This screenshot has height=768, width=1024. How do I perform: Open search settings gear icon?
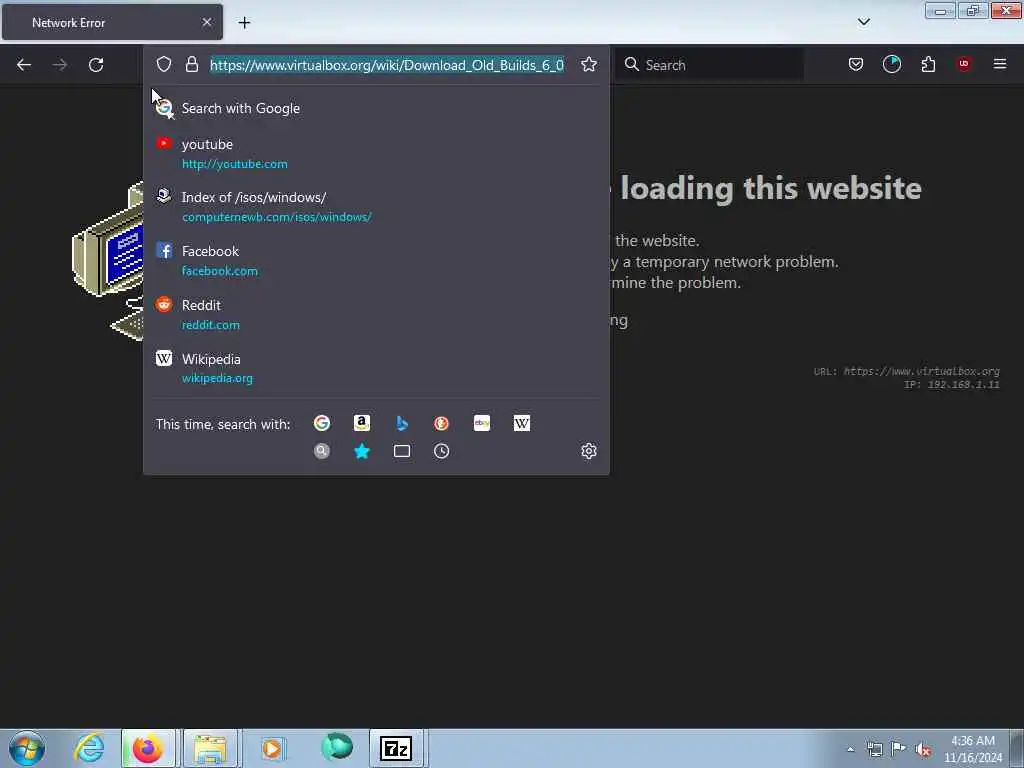589,451
